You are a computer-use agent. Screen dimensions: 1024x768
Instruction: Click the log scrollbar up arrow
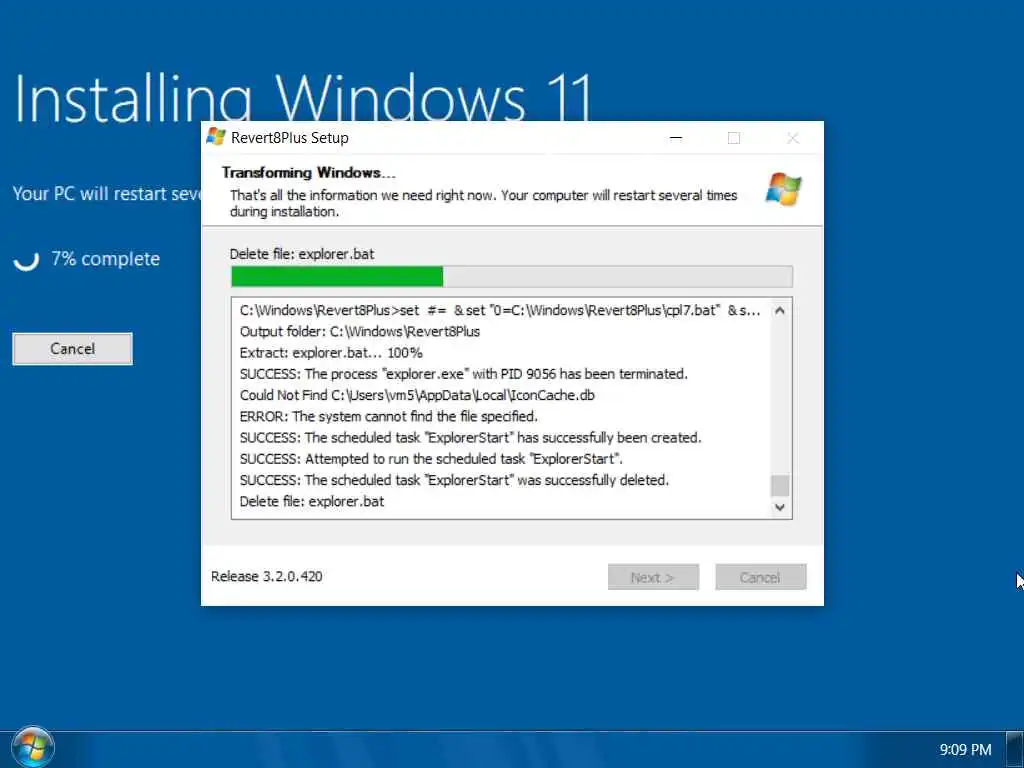[x=780, y=311]
